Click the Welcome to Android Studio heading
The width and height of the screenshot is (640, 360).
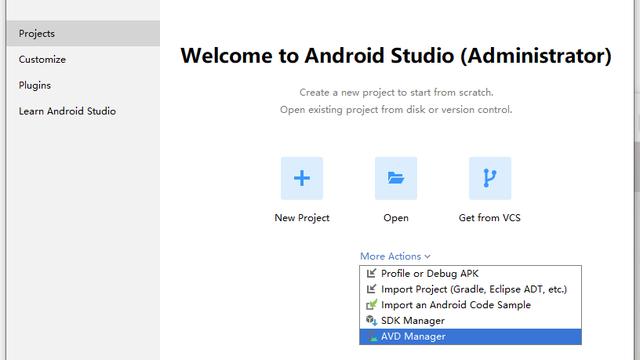pyautogui.click(x=396, y=56)
